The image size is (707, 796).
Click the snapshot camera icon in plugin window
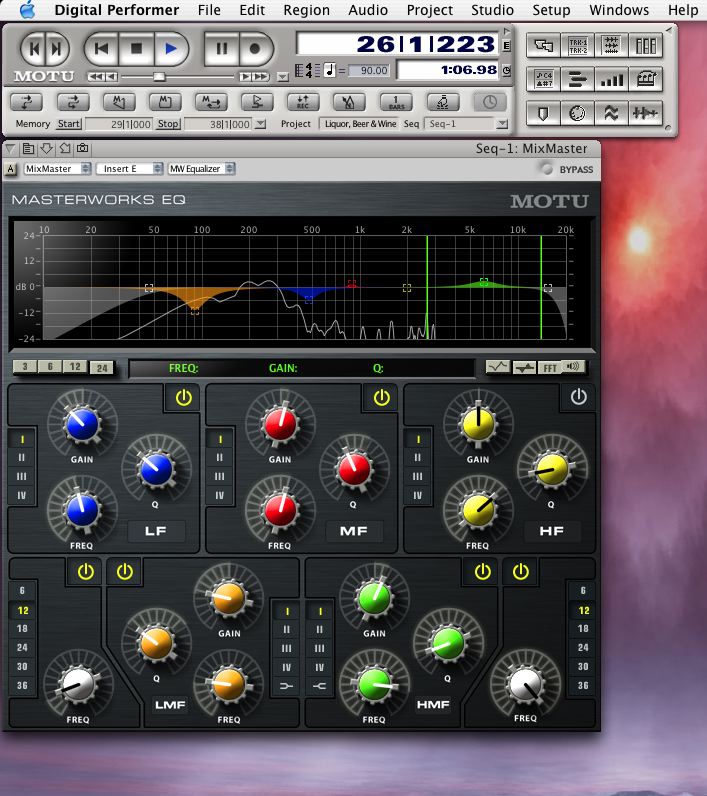pos(82,148)
